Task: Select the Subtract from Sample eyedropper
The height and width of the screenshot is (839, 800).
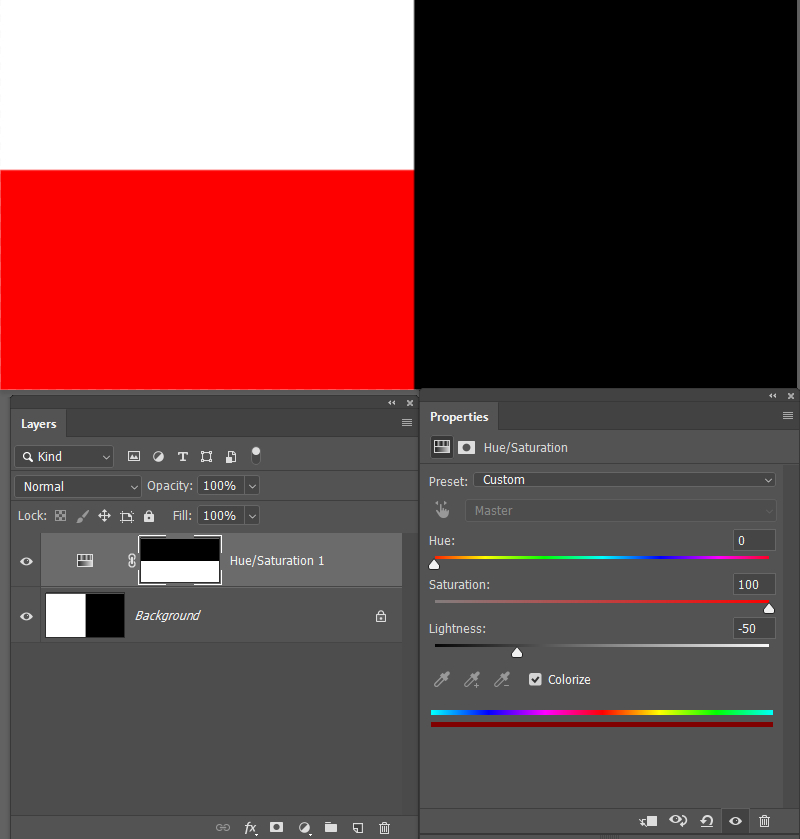Action: point(502,680)
